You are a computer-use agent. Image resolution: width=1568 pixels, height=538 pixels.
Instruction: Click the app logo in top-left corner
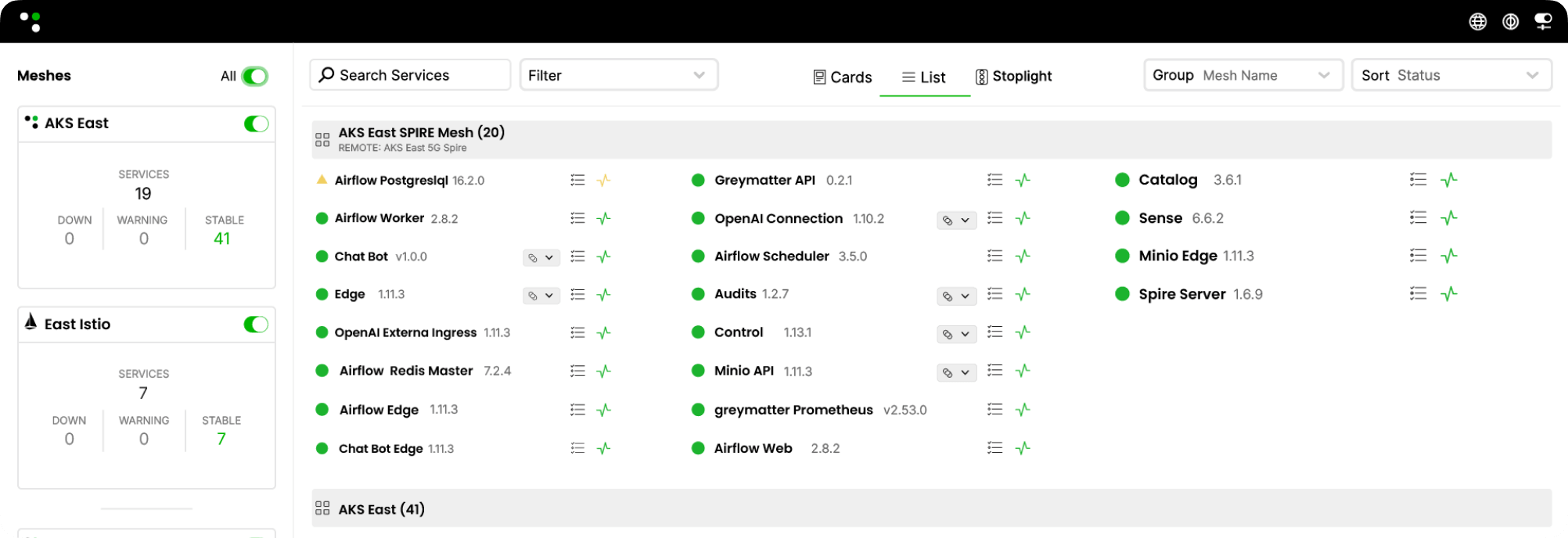tap(31, 21)
